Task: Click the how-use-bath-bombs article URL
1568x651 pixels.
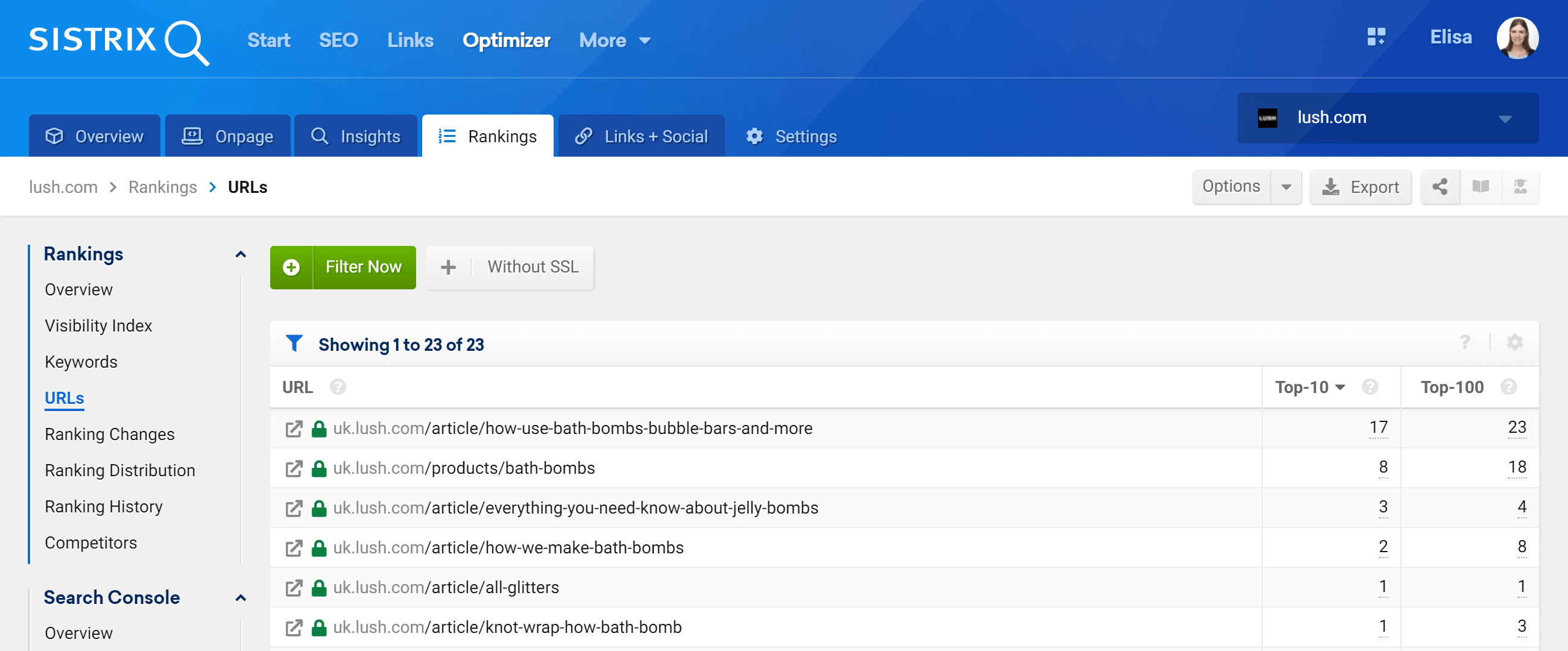Action: pyautogui.click(x=572, y=429)
